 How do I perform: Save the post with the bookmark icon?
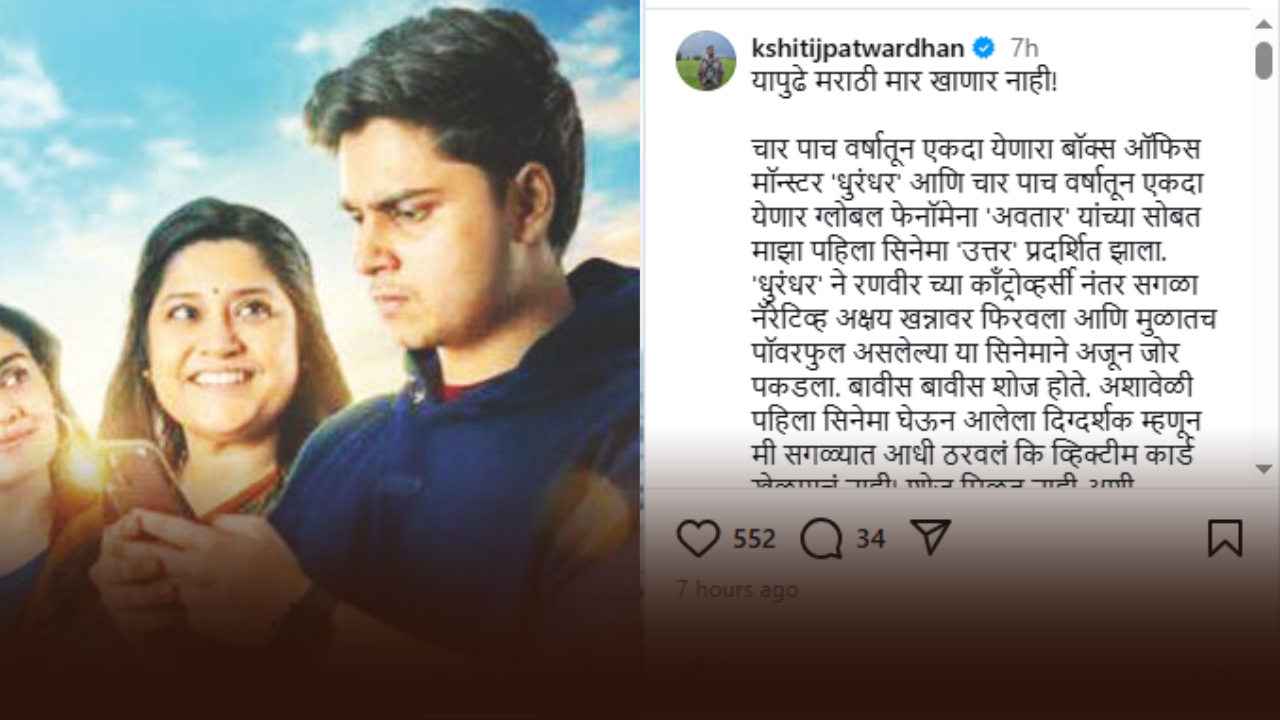point(1225,539)
